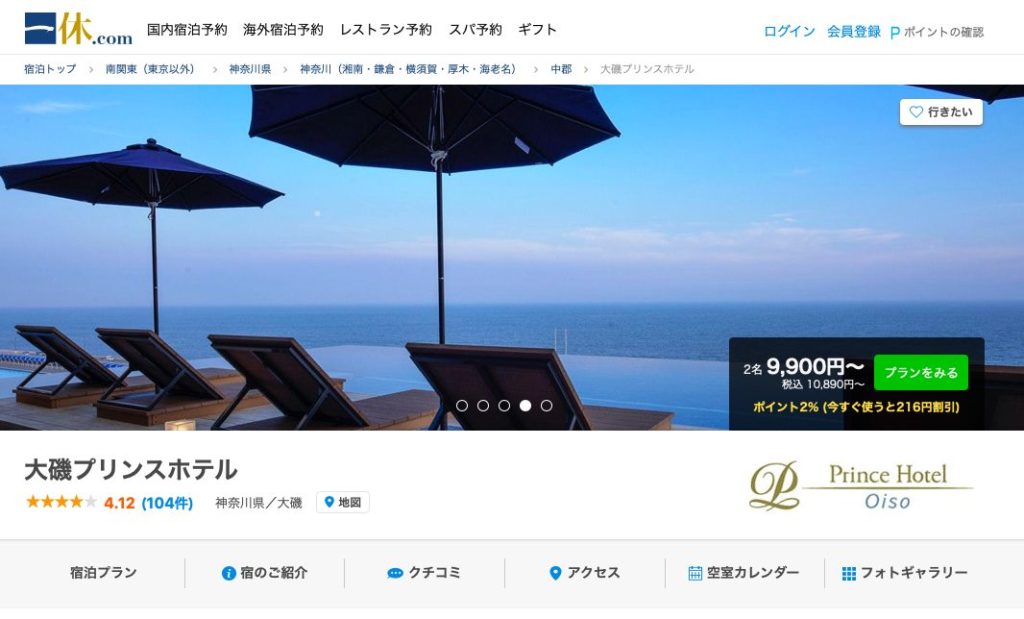The image size is (1024, 619).
Task: Open アクセス location pin tab
Action: click(555, 573)
